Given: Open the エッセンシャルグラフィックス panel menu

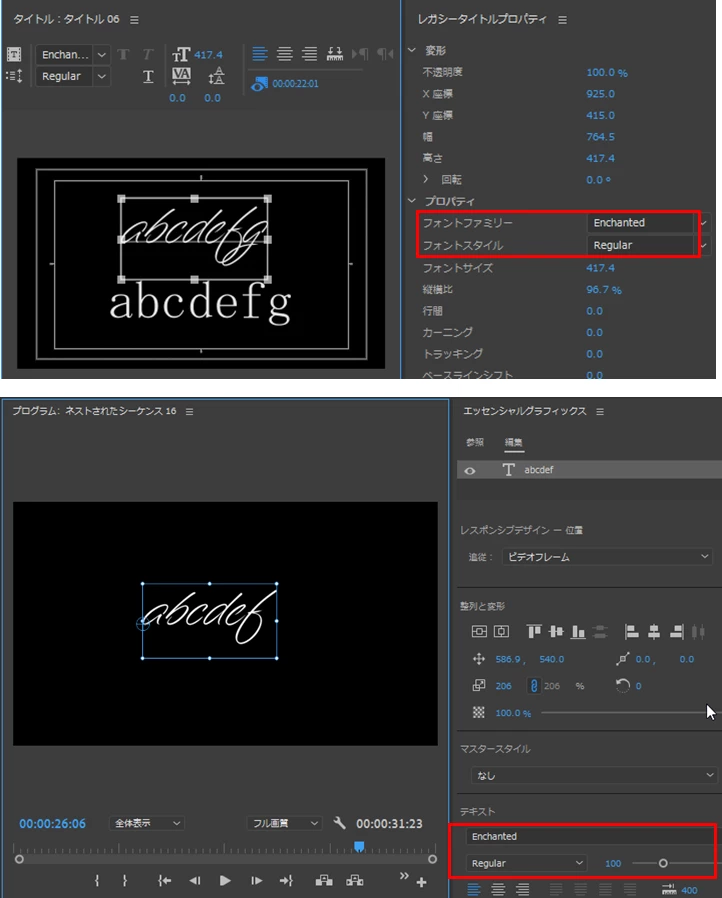Looking at the screenshot, I should (x=599, y=412).
